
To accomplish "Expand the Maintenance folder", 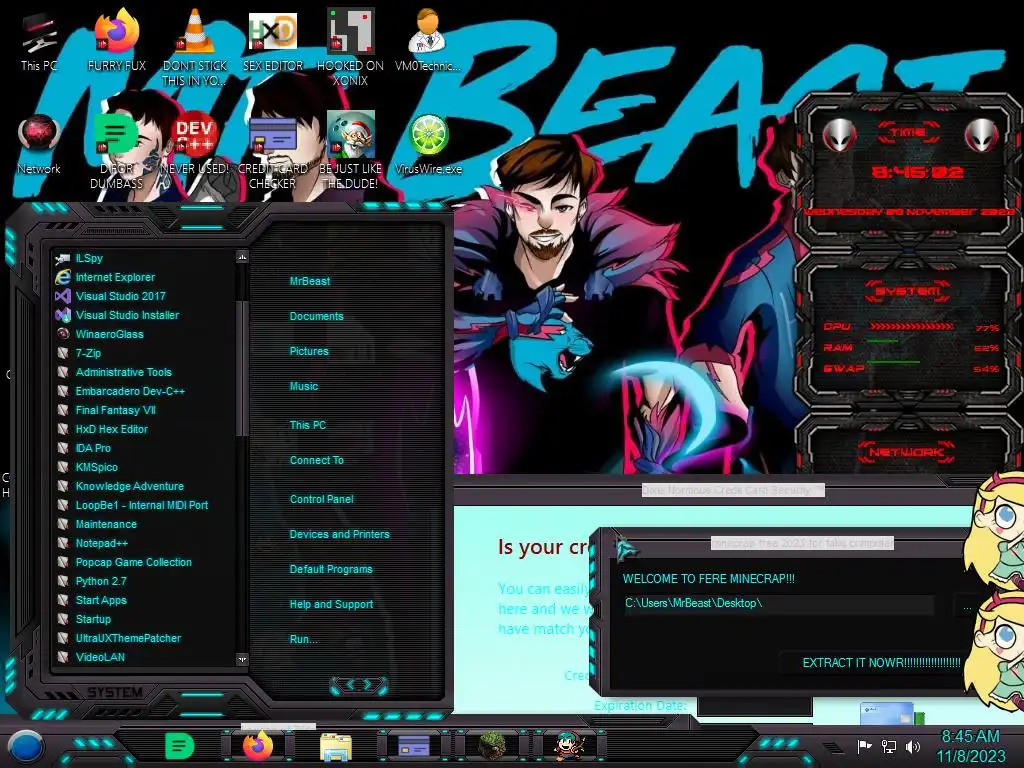I will coord(106,524).
